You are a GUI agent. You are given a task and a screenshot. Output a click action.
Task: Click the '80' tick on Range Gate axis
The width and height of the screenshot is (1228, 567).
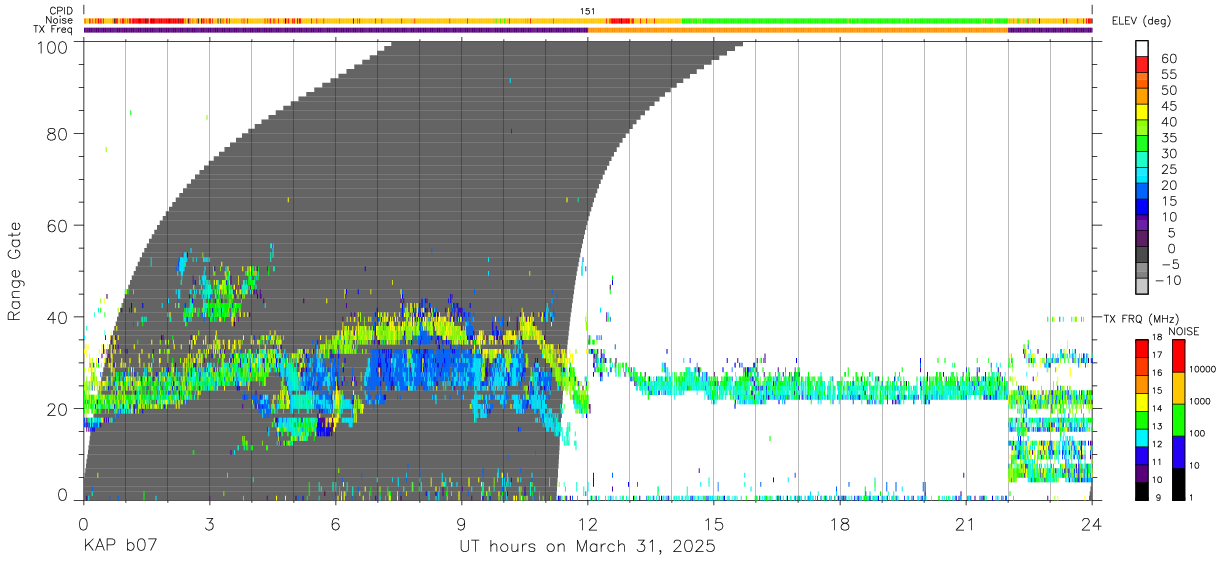point(57,134)
